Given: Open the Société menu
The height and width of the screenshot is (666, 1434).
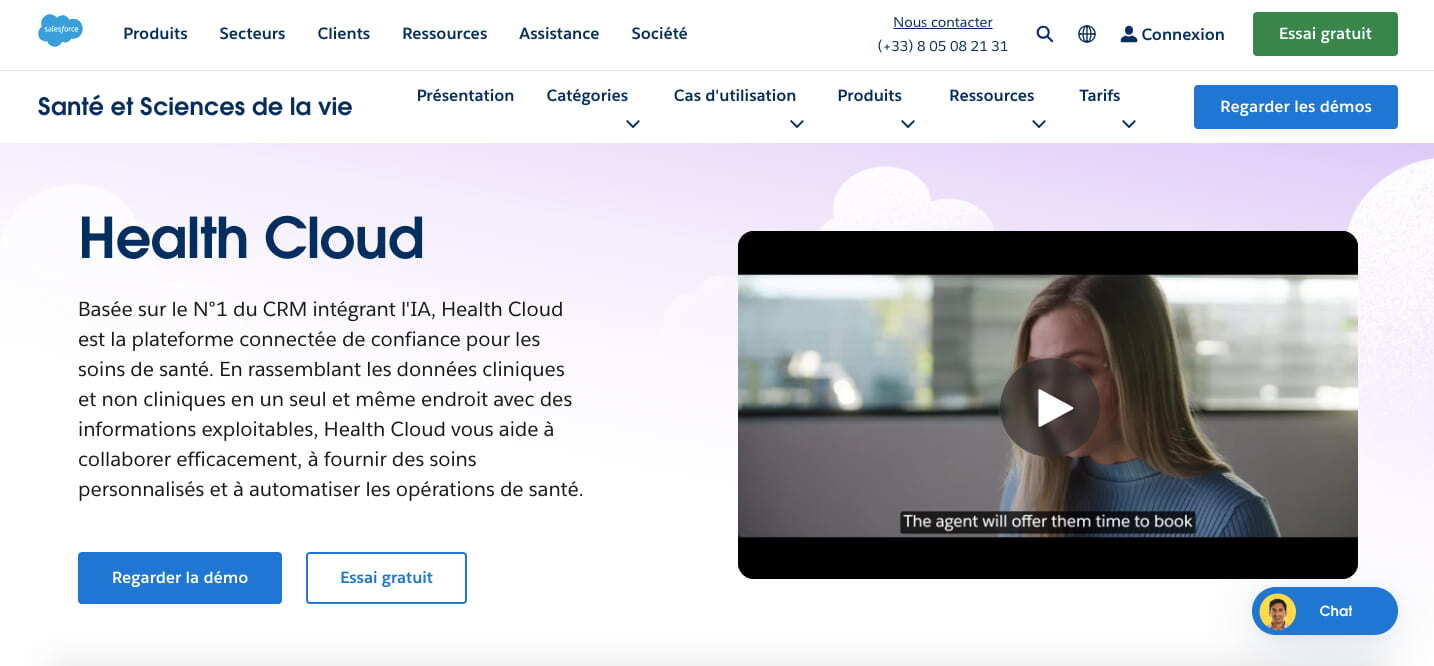Looking at the screenshot, I should point(659,33).
